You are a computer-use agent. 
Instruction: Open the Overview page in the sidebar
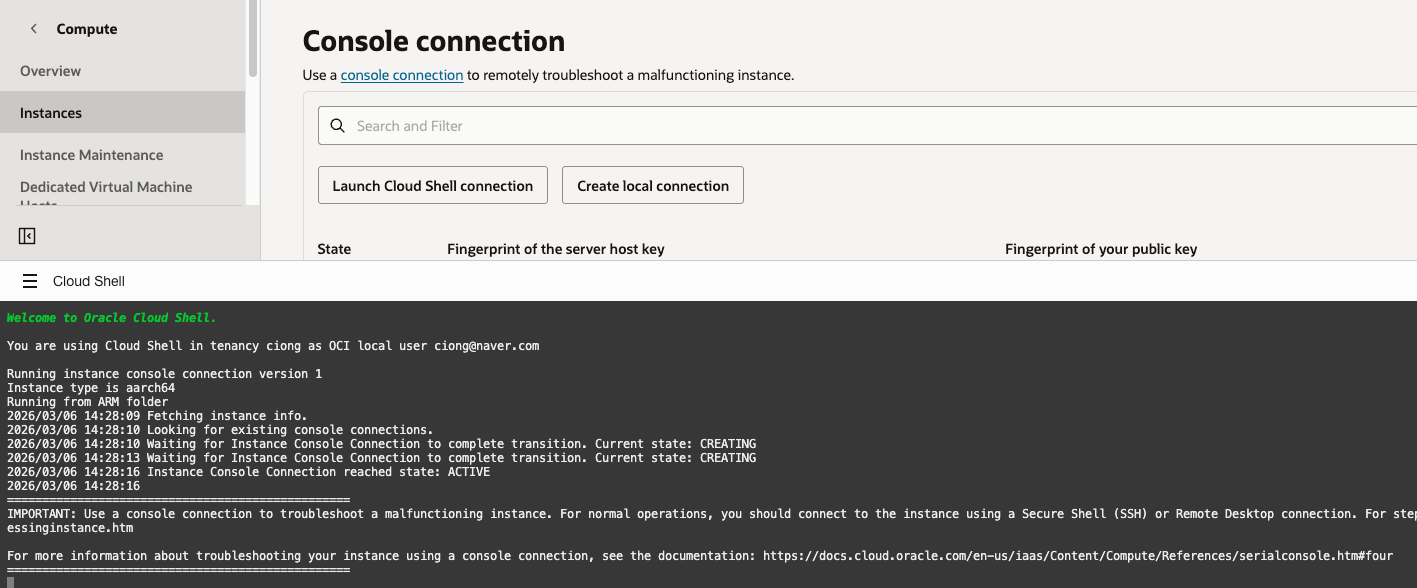click(x=50, y=71)
